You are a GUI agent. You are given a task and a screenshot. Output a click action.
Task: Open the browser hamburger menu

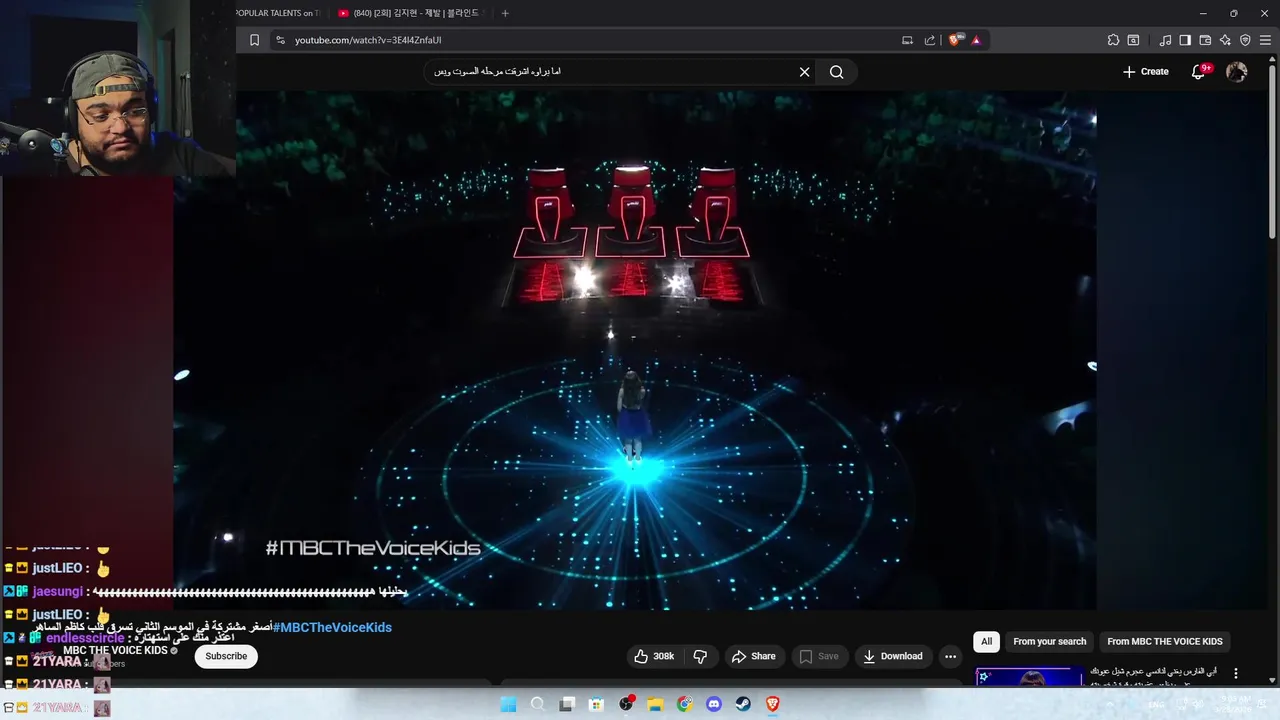pyautogui.click(x=1265, y=40)
